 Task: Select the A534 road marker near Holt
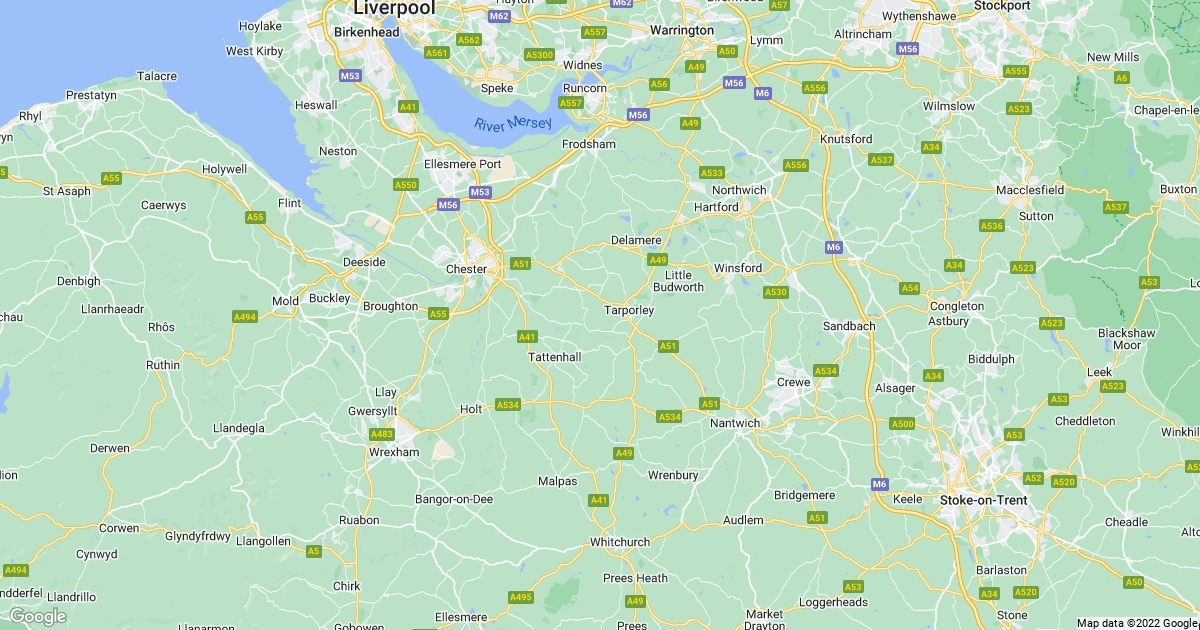[507, 405]
